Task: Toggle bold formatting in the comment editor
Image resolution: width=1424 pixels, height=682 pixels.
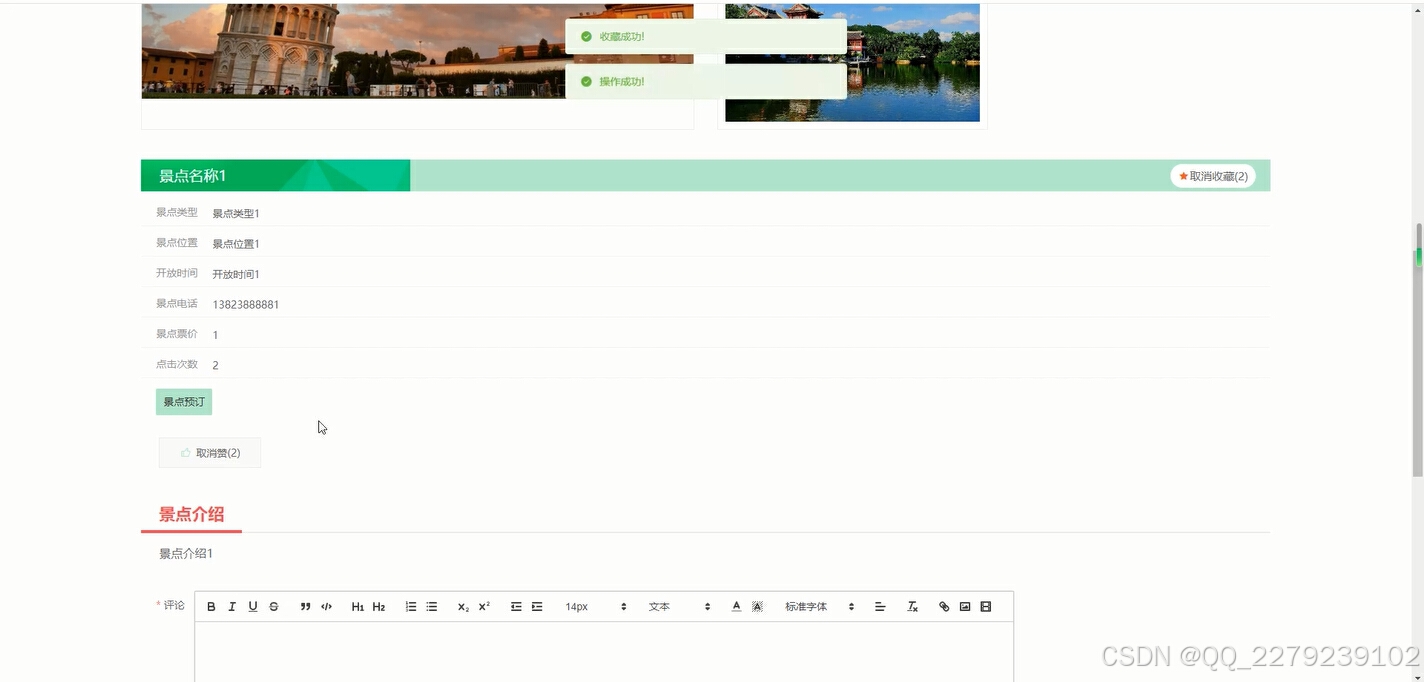Action: [x=211, y=606]
